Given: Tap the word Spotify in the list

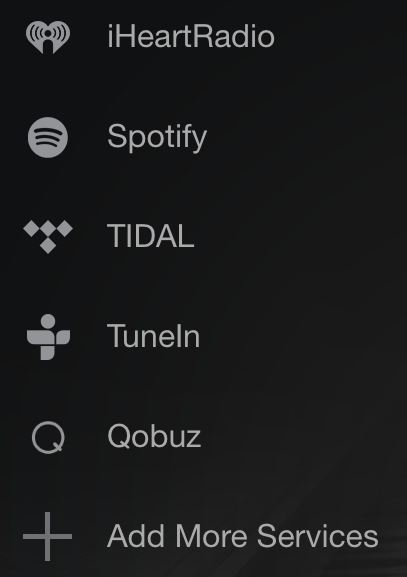Looking at the screenshot, I should coord(157,137).
